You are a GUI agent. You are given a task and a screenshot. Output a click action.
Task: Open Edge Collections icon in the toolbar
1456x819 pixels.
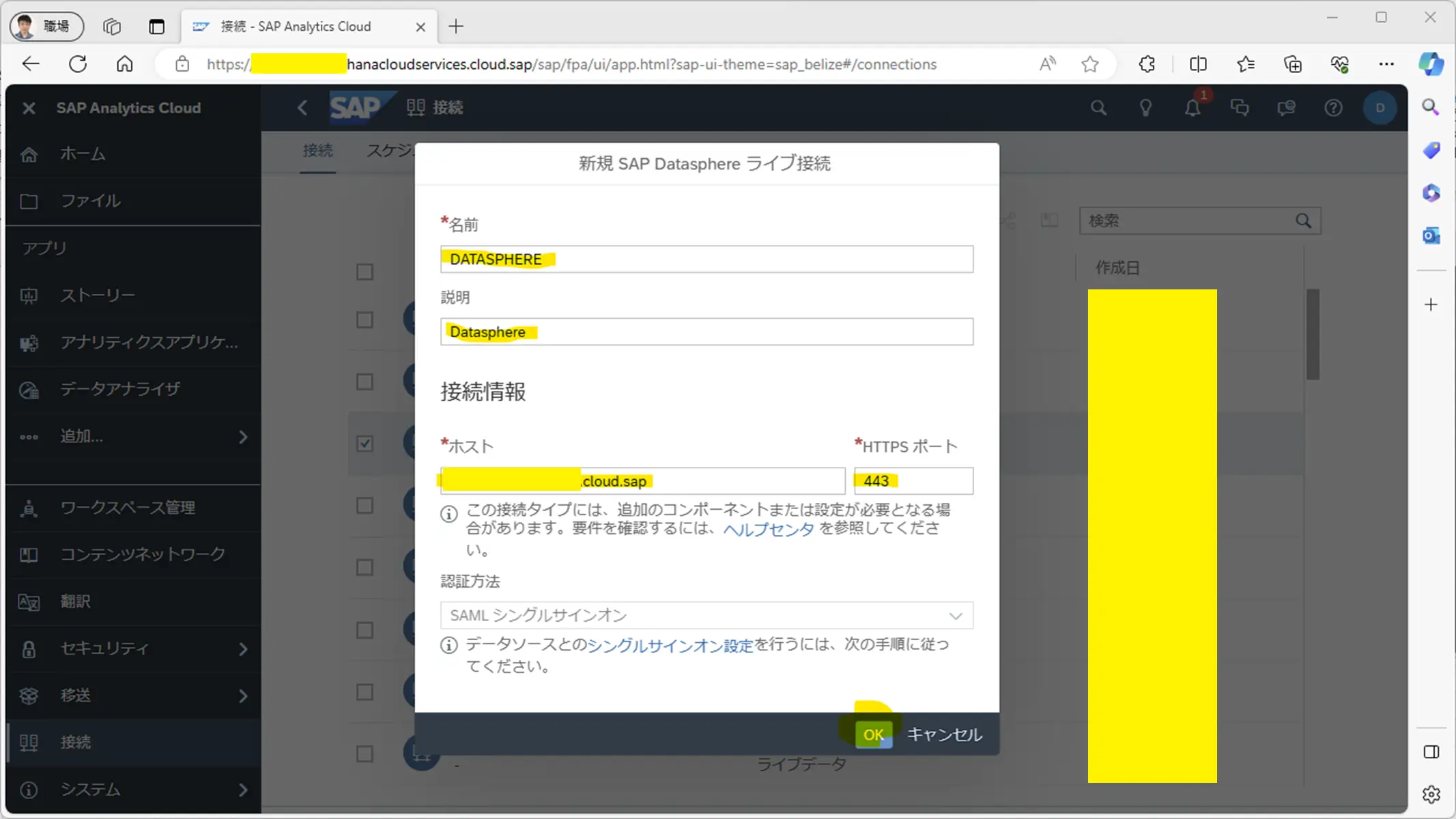[x=1293, y=64]
